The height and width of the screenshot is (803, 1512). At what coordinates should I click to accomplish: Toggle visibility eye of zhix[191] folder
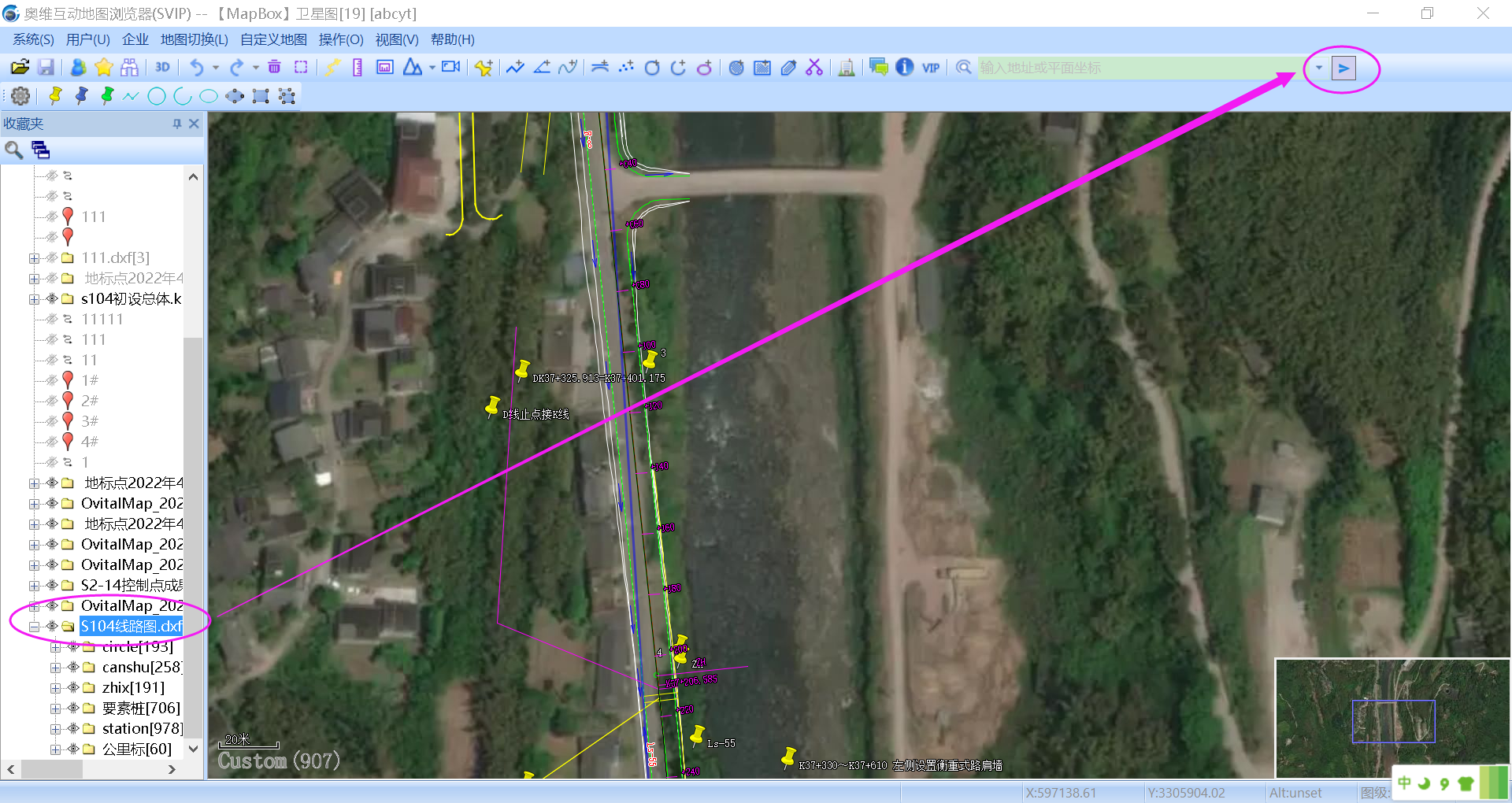(73, 687)
